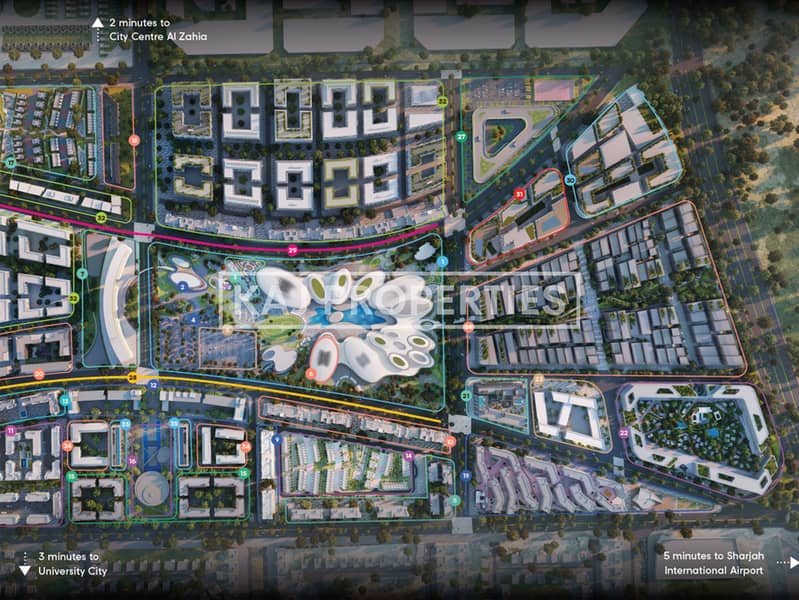Select purple marker 14
Viewport: 799px width, 600px height.
[x=408, y=456]
